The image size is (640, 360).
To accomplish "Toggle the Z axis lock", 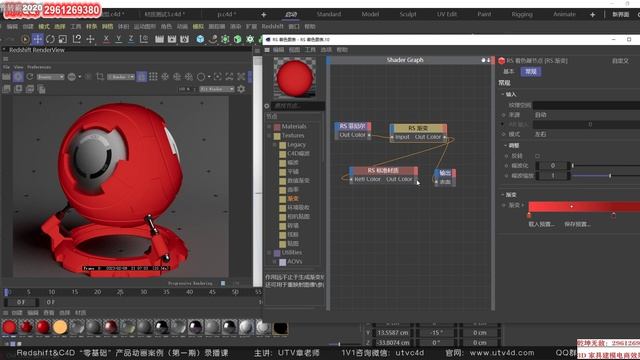I will 131,39.
